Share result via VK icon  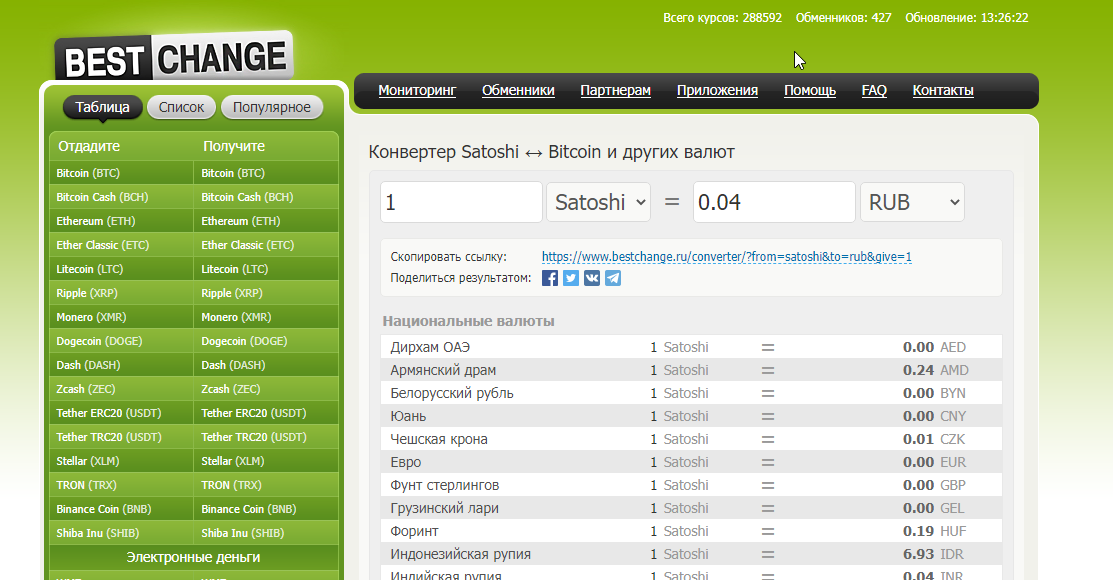tap(592, 278)
